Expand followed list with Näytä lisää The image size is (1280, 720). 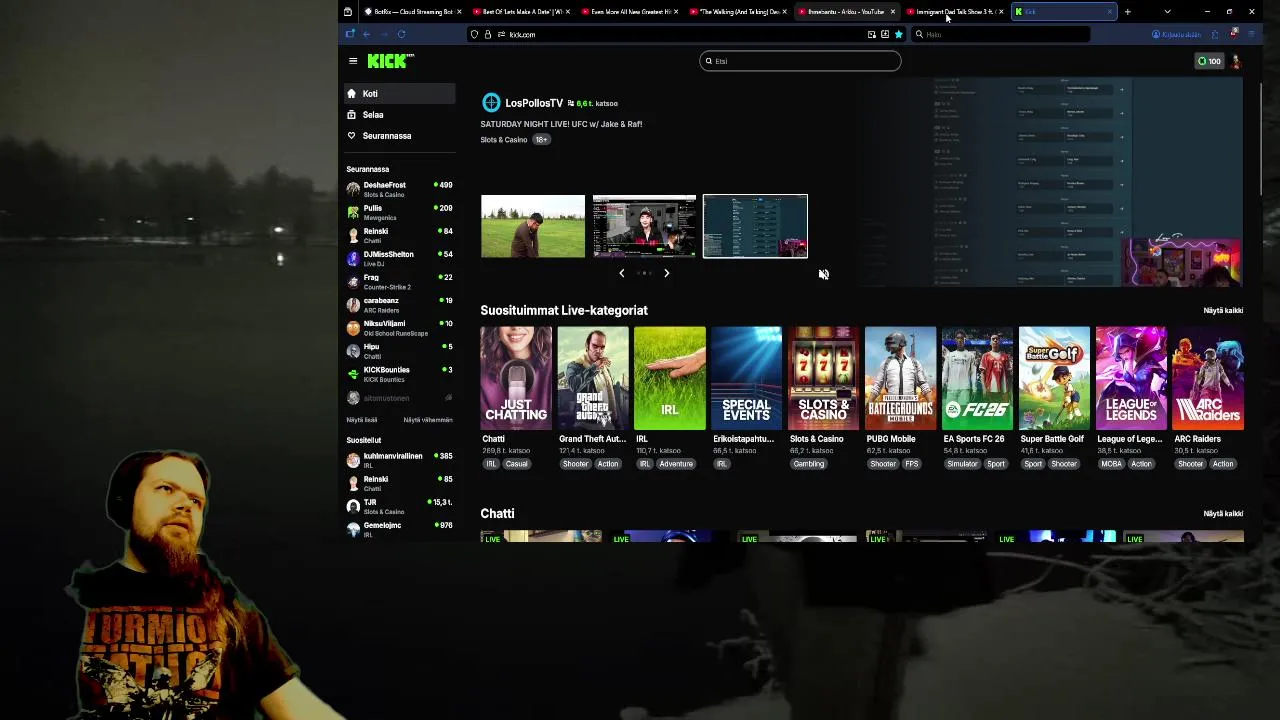pyautogui.click(x=362, y=420)
